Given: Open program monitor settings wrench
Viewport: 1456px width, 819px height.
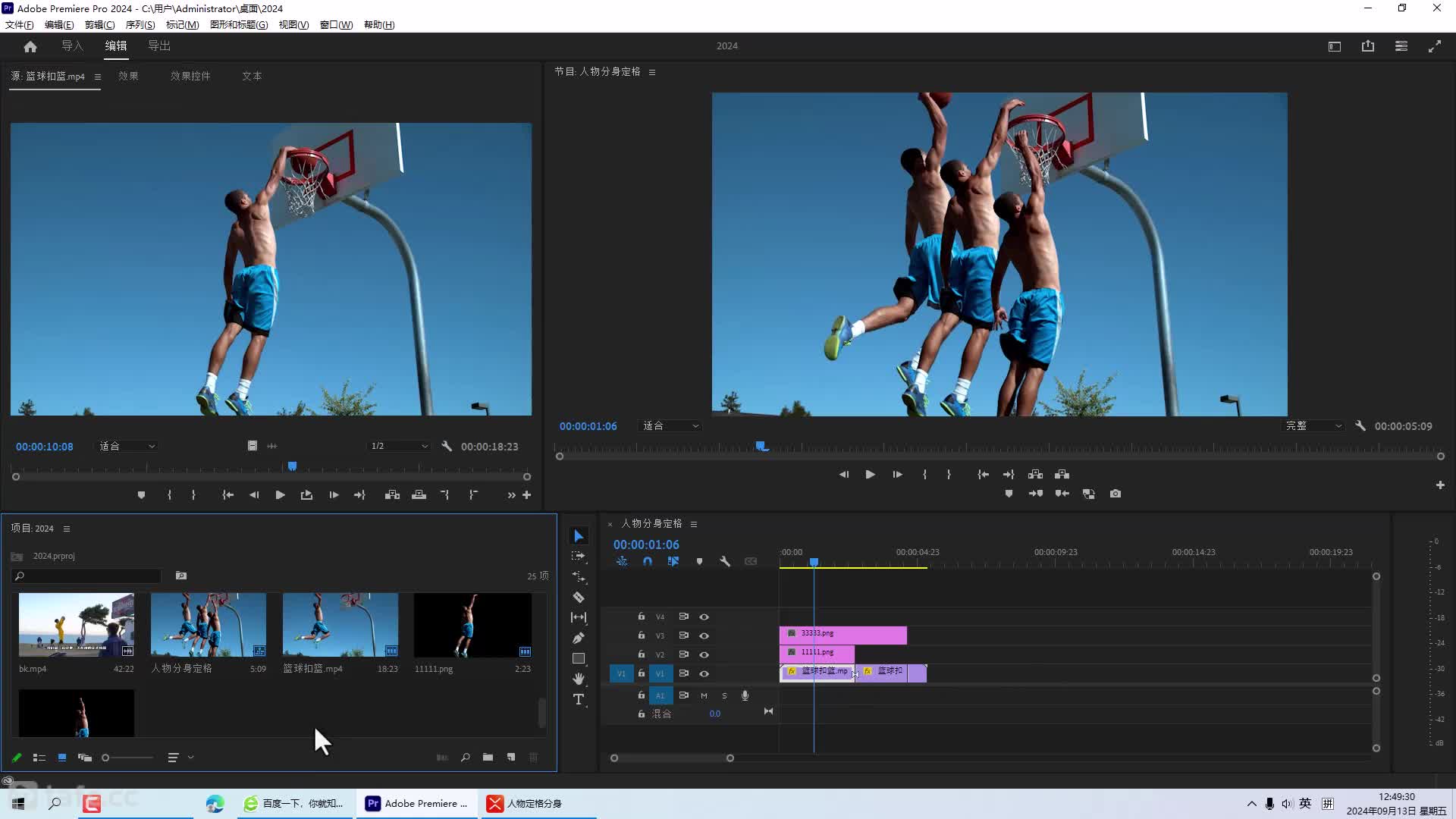Looking at the screenshot, I should [1360, 426].
